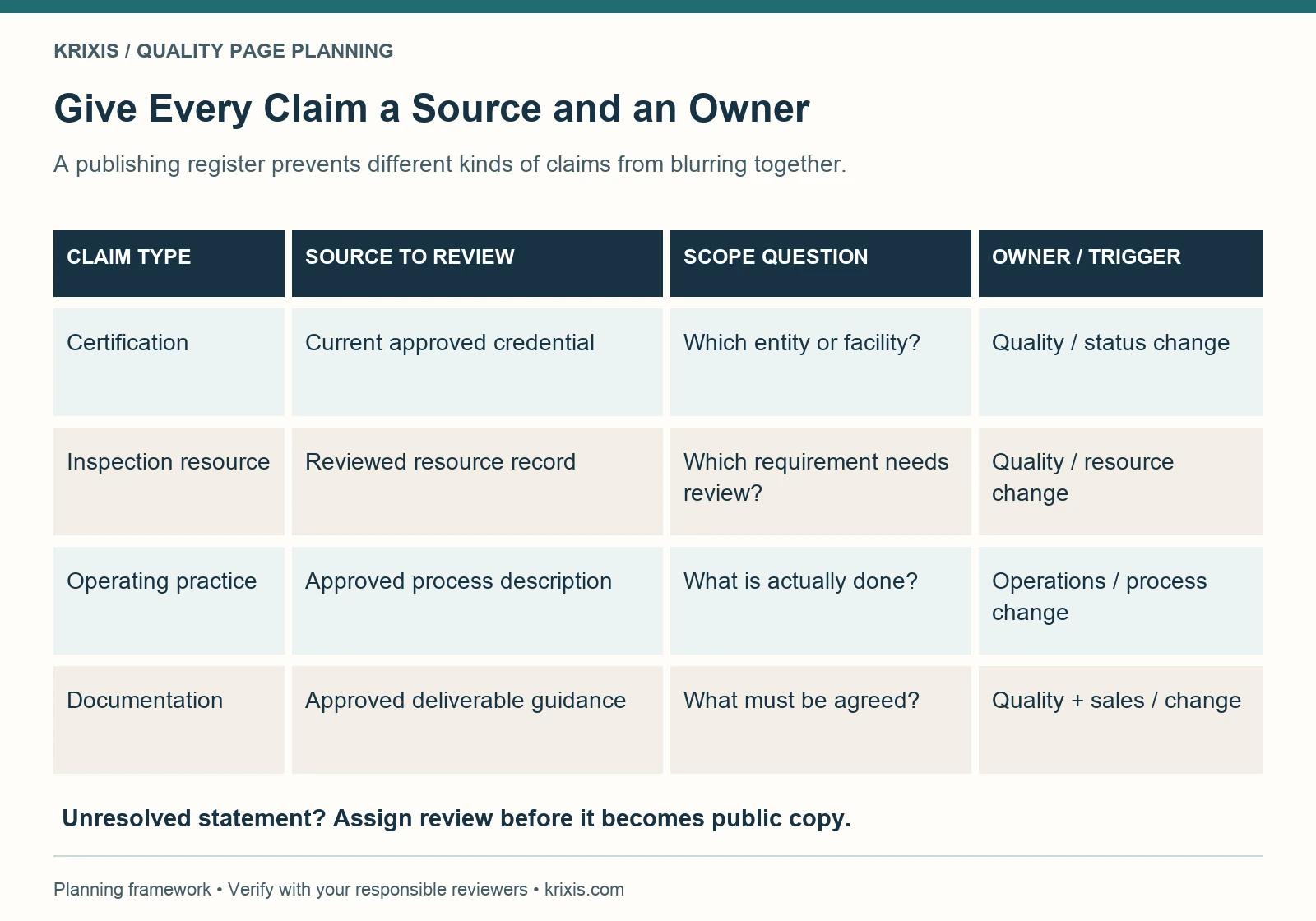This screenshot has height=921, width=1316.
Task: Click the 'KRIXIS / QUALITY PAGE PLANNING' breadcrumb text
Action: tap(223, 51)
